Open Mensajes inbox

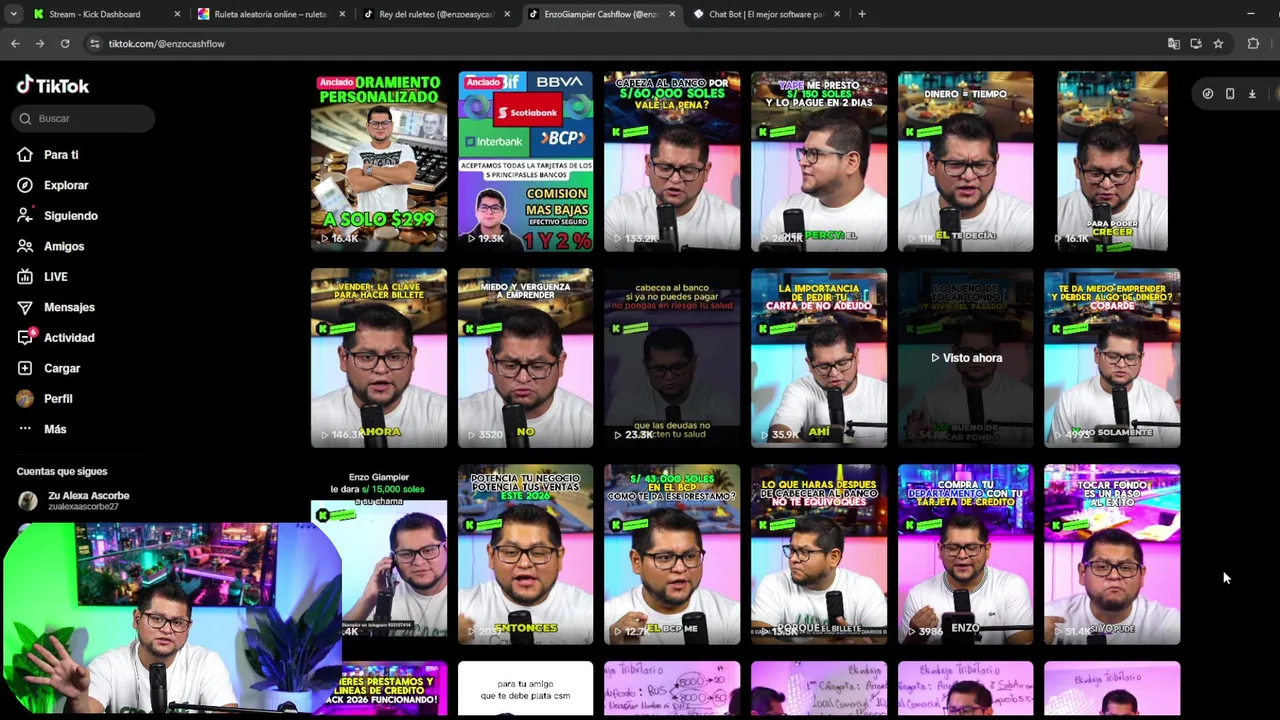coord(69,307)
